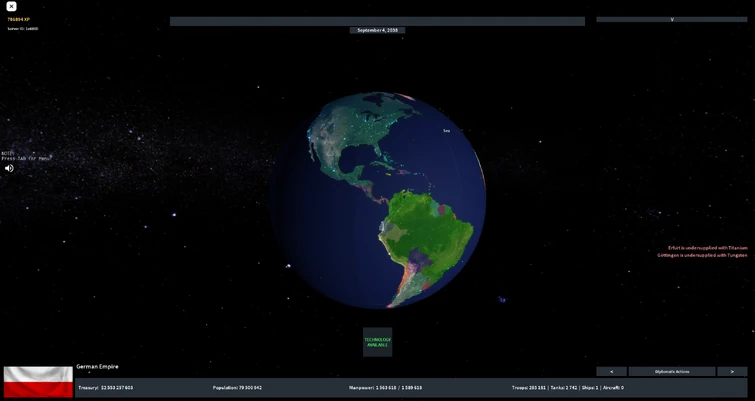Click the Diplomatic Actions button
The image size is (755, 401).
(672, 372)
